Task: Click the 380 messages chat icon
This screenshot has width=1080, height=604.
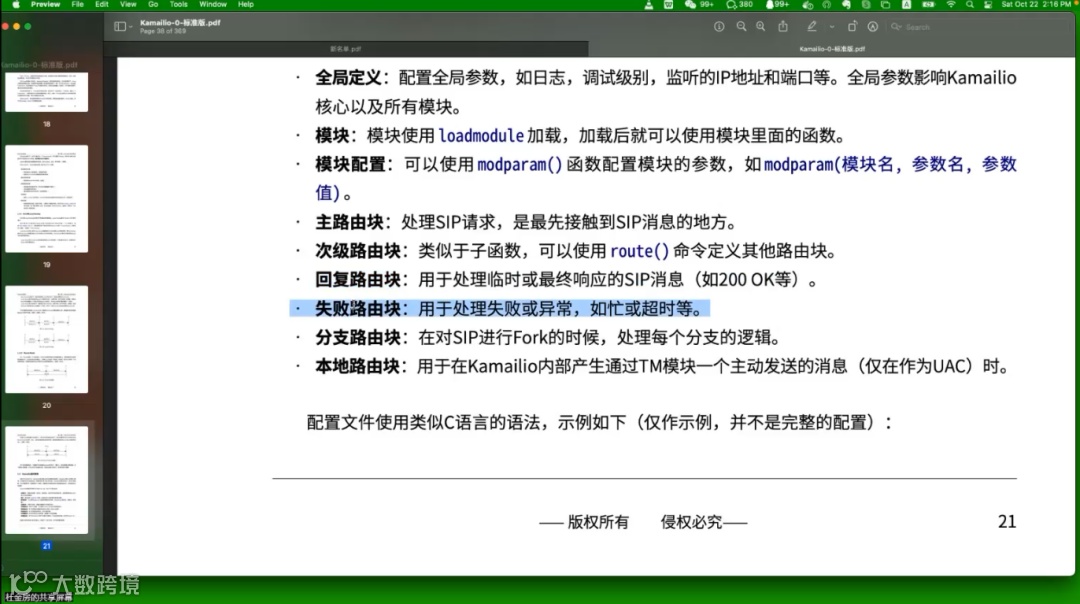Action: 740,5
